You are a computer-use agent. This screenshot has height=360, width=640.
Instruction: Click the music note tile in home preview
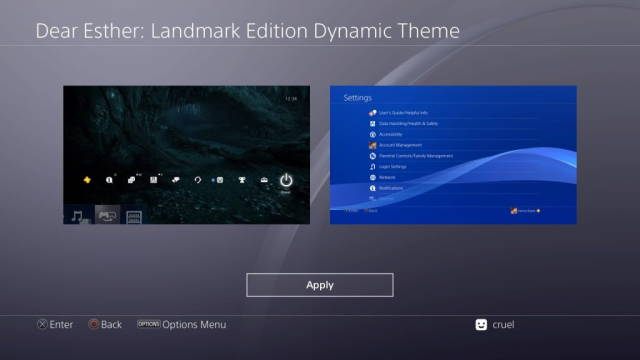pyautogui.click(x=79, y=215)
